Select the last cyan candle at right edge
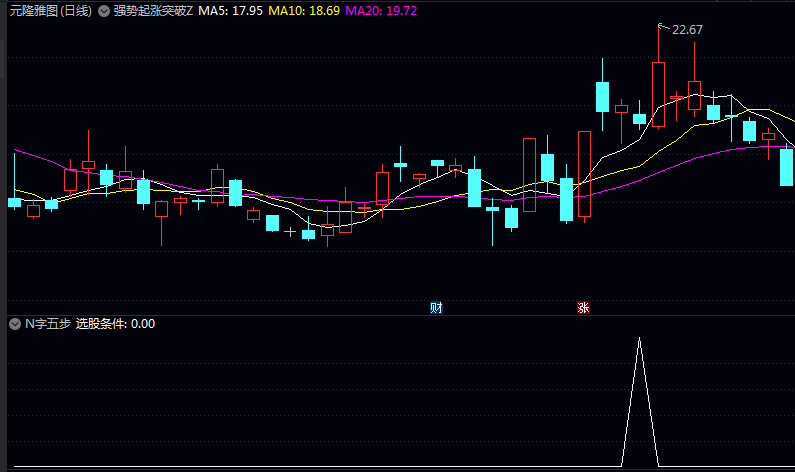The width and height of the screenshot is (795, 472). tap(786, 167)
